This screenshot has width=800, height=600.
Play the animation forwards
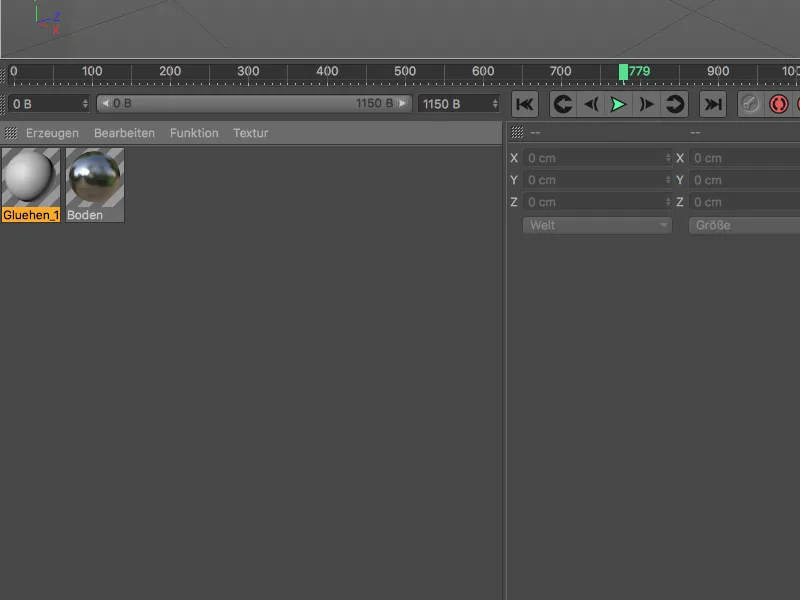pos(618,104)
